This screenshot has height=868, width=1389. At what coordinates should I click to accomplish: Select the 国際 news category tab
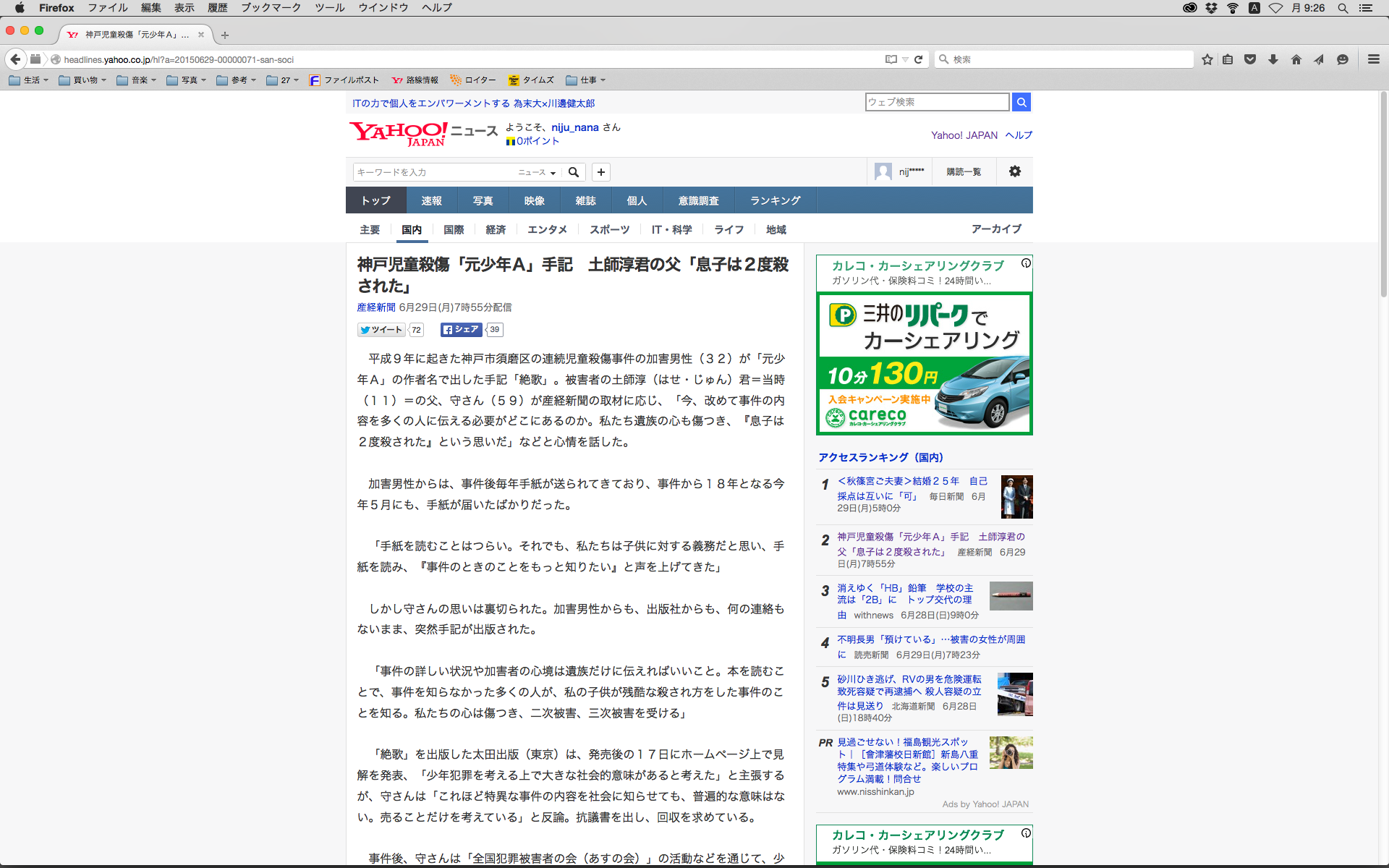454,229
